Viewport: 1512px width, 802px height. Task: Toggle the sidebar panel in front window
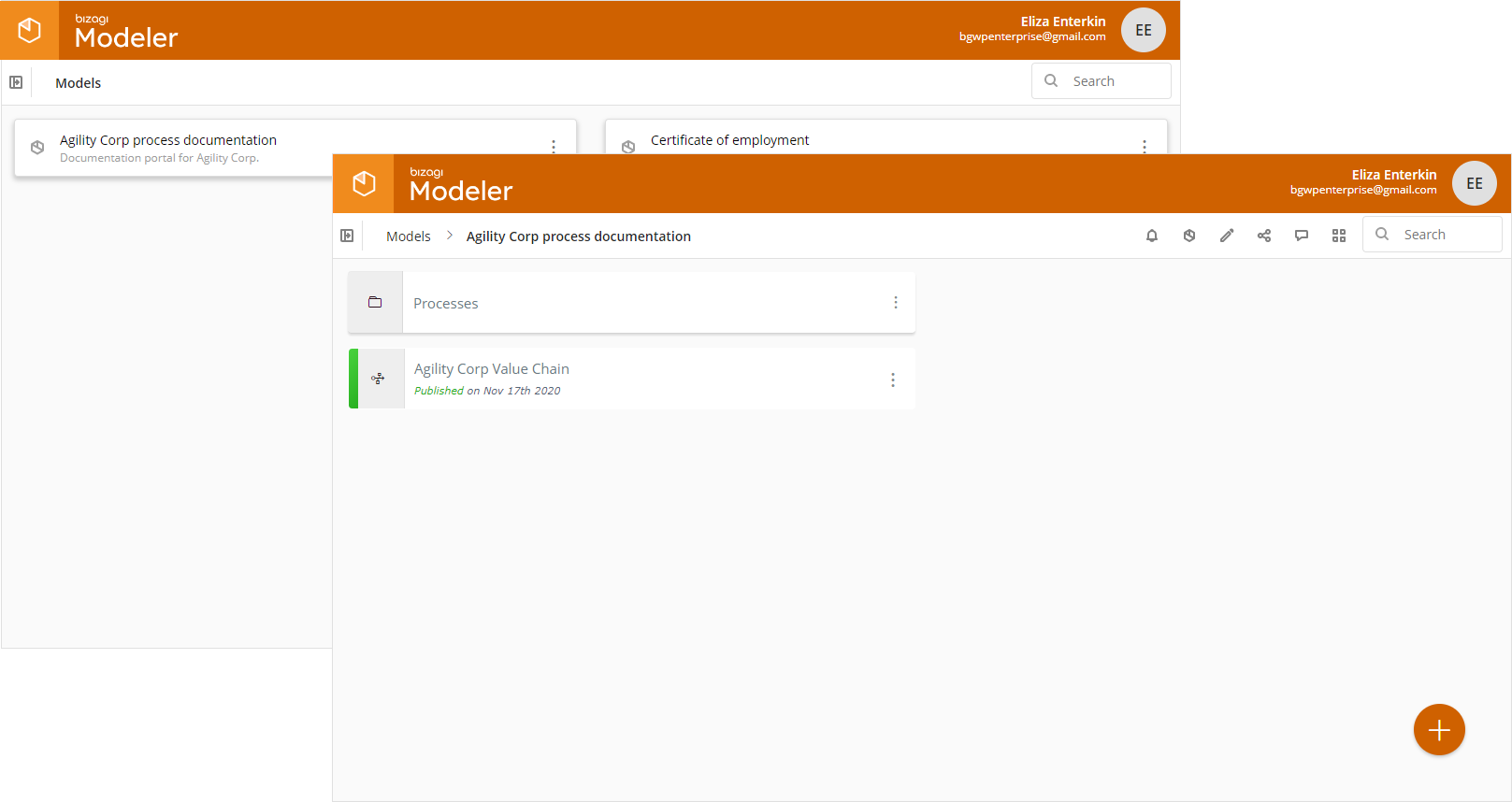tap(347, 236)
